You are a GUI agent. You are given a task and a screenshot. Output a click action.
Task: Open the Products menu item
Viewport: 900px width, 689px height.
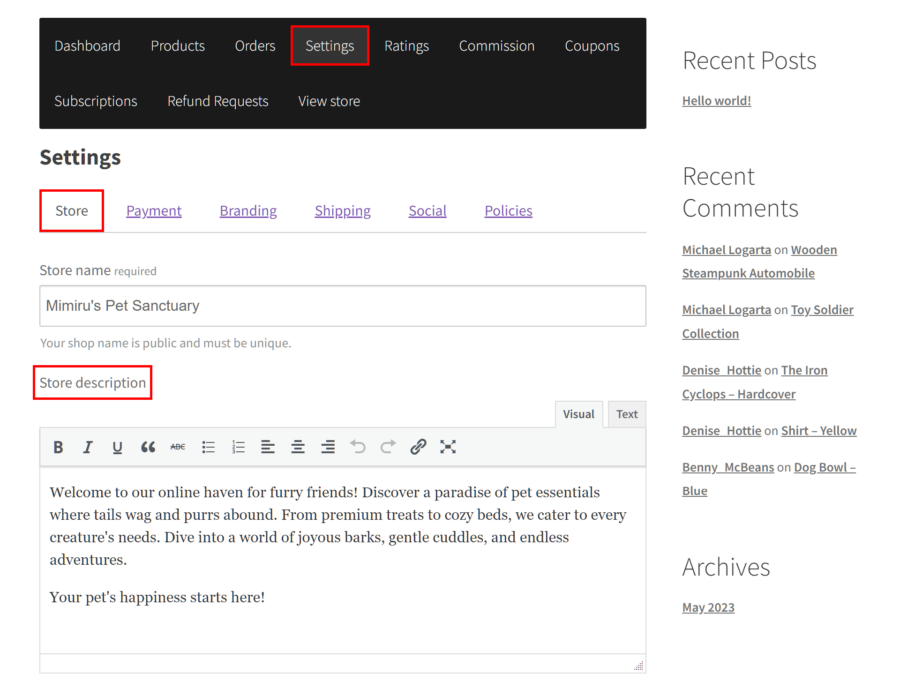177,45
